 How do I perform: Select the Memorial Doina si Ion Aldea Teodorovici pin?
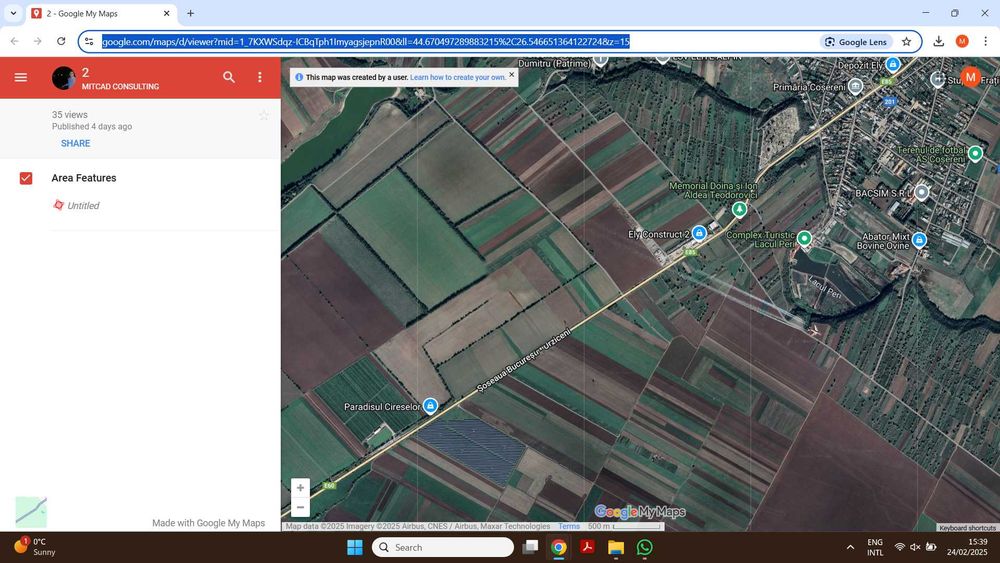coord(739,208)
